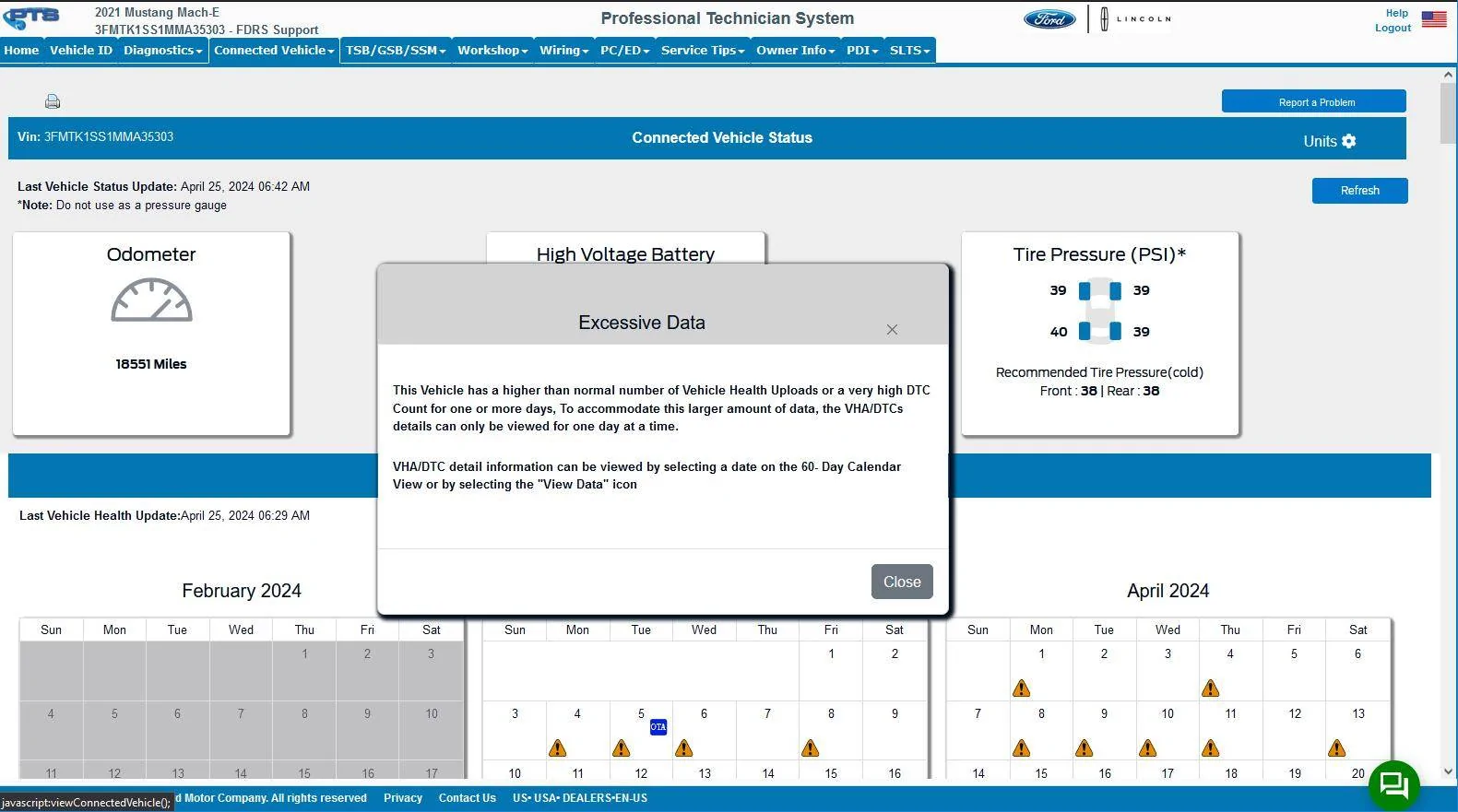Screen dimensions: 1458x812
Task: Click the printer icon above the VIN bar
Action: 53,101
